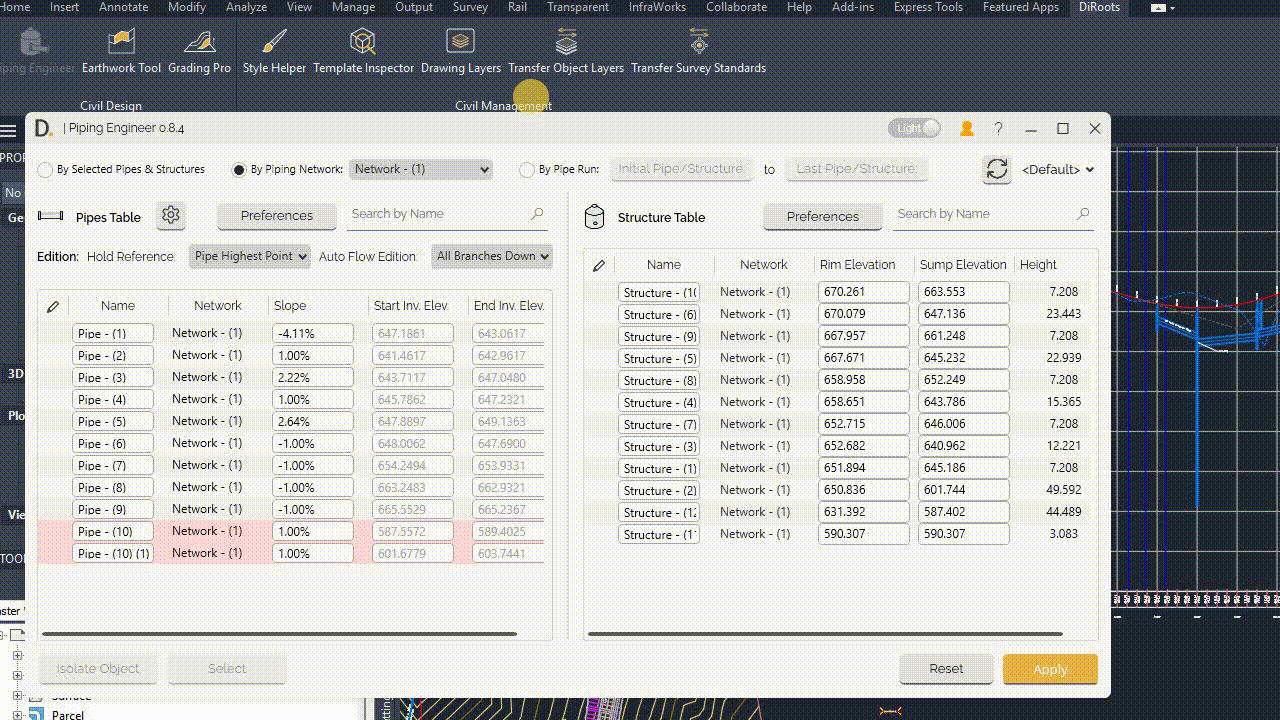Select the By Pipe Run radio button

click(527, 170)
